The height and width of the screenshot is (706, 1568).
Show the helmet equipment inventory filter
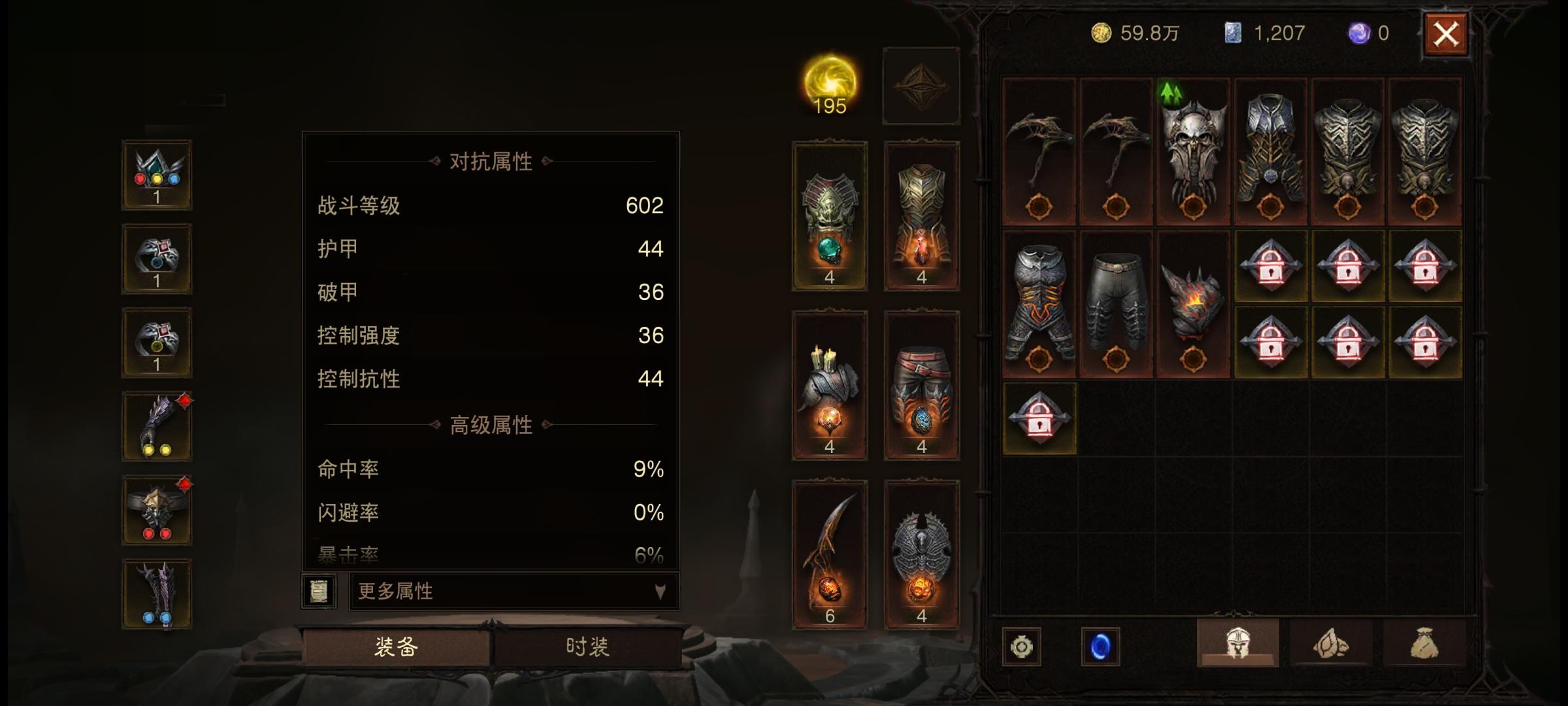click(1237, 643)
